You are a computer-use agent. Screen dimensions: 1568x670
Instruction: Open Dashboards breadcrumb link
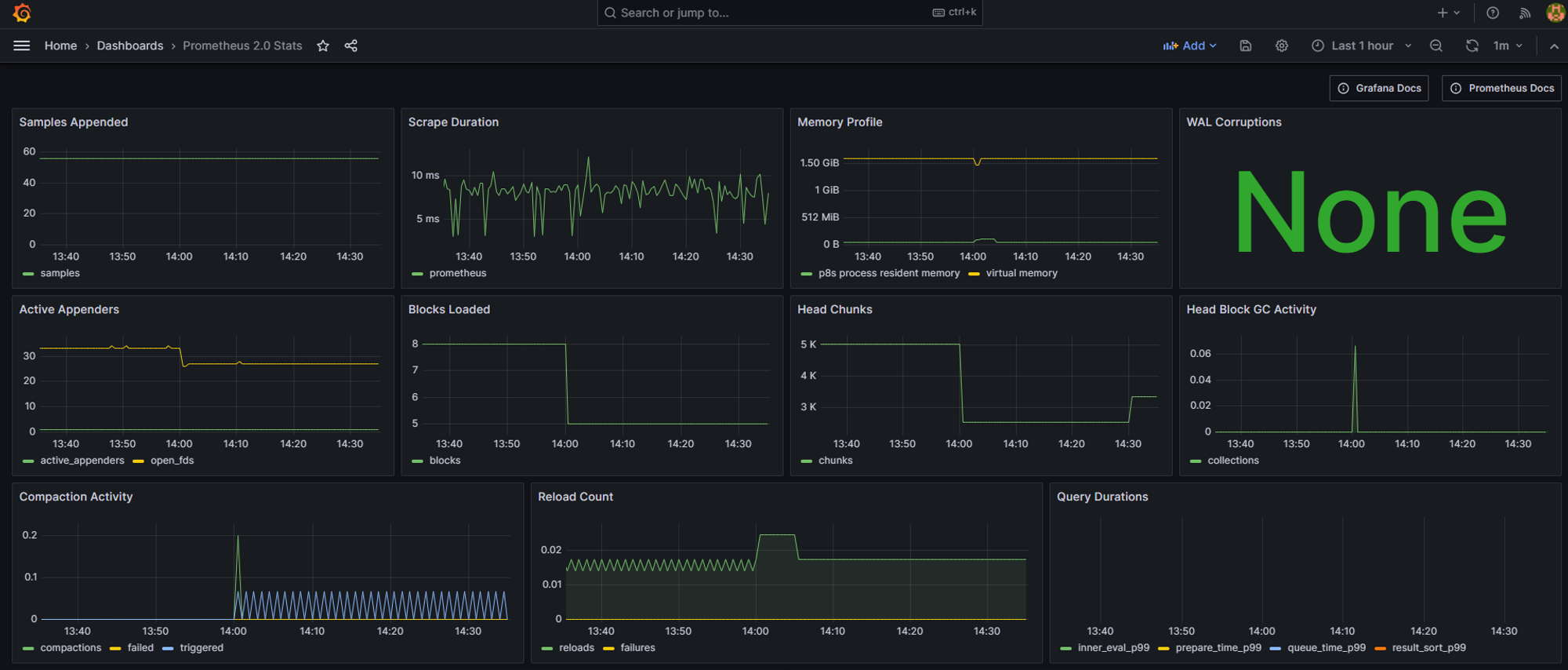point(130,46)
